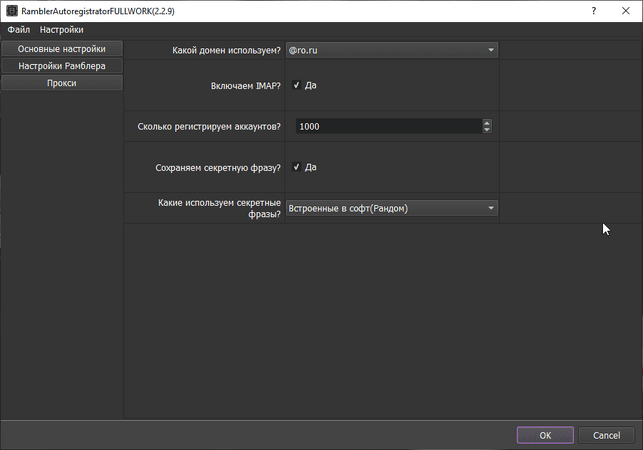Close the window with the X button
643x450 pixels.
point(624,10)
